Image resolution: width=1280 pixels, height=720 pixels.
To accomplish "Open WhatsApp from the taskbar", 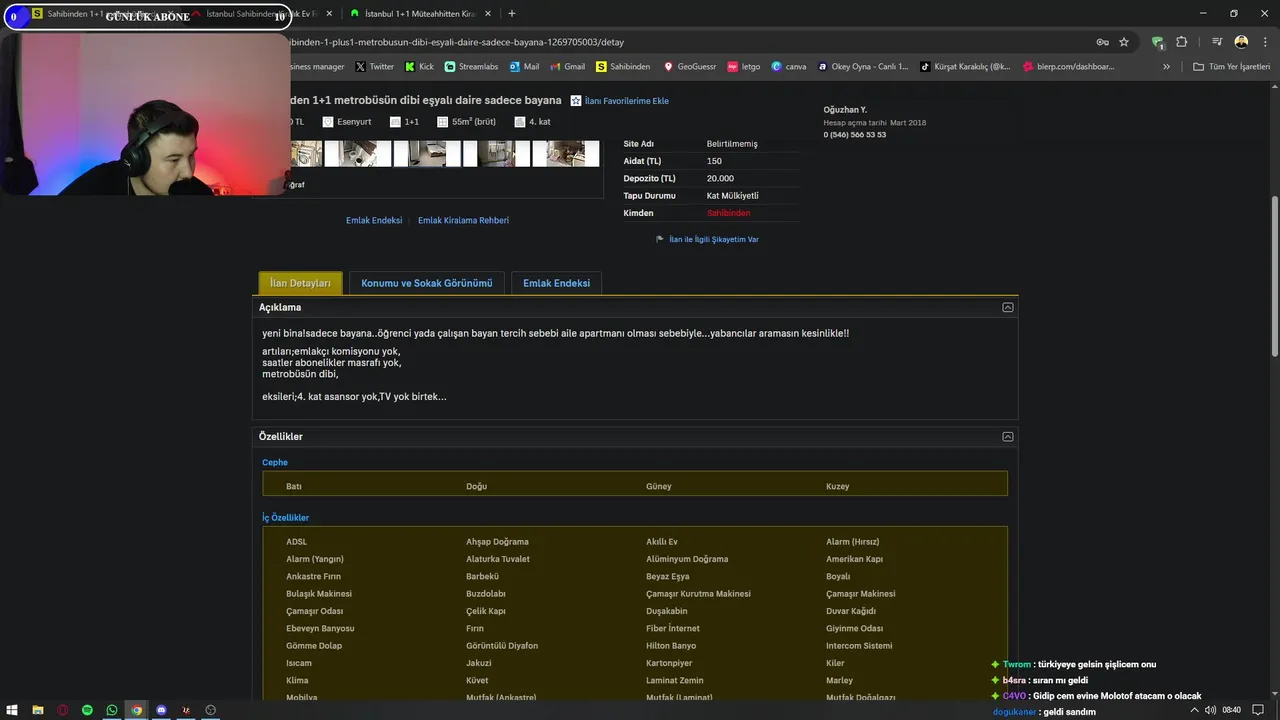I will pyautogui.click(x=112, y=710).
